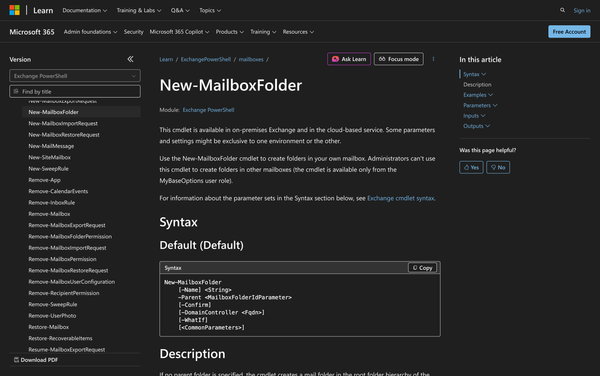Vote Yes for page helpful

tap(471, 168)
